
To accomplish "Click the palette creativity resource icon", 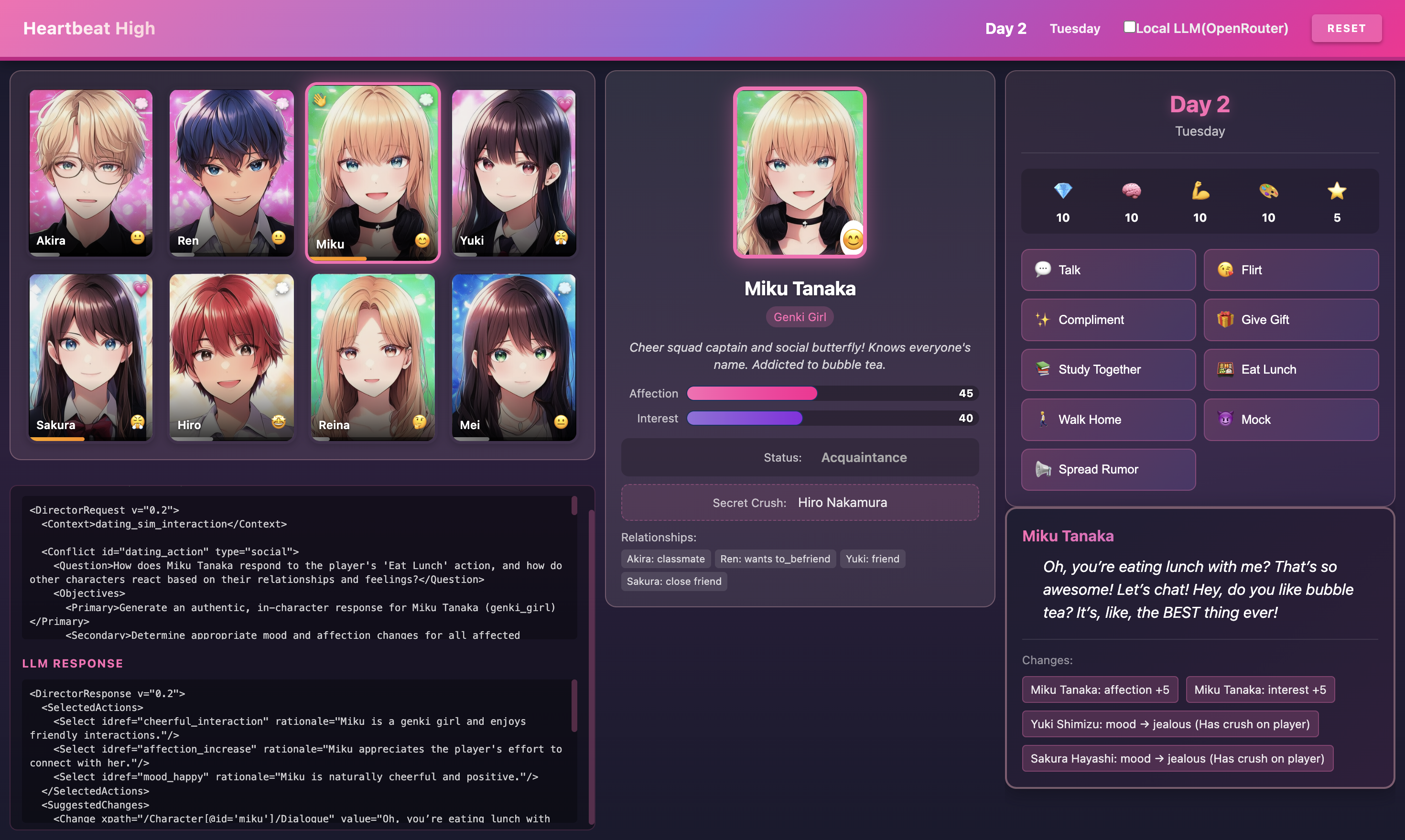I will point(1269,190).
